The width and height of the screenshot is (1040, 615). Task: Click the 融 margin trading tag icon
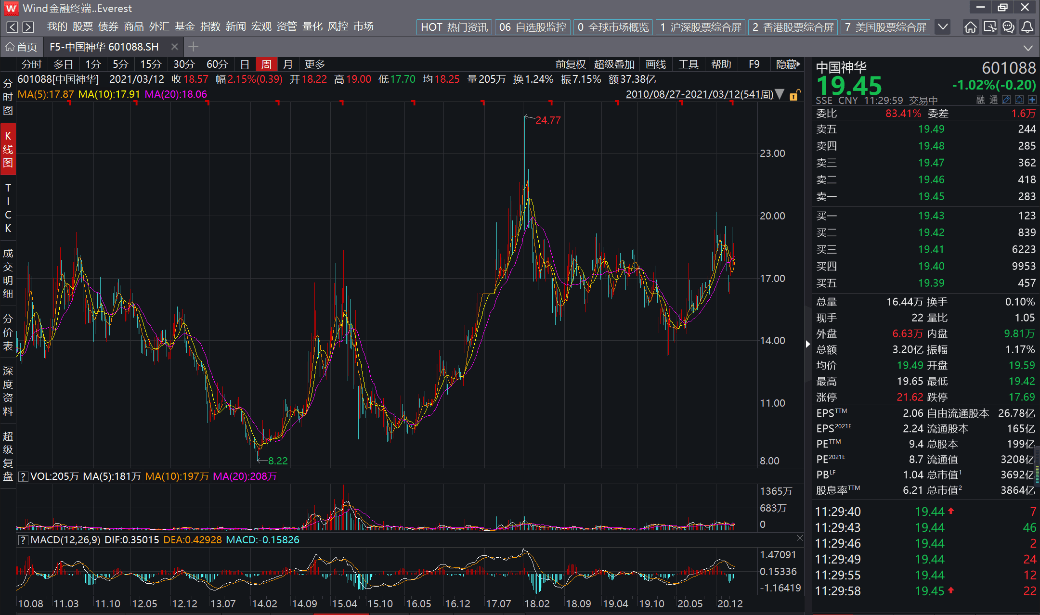point(981,100)
